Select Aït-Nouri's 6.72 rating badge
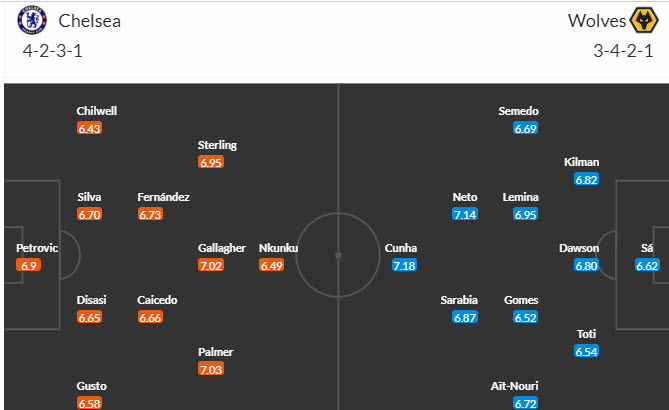The width and height of the screenshot is (669, 410). point(526,402)
